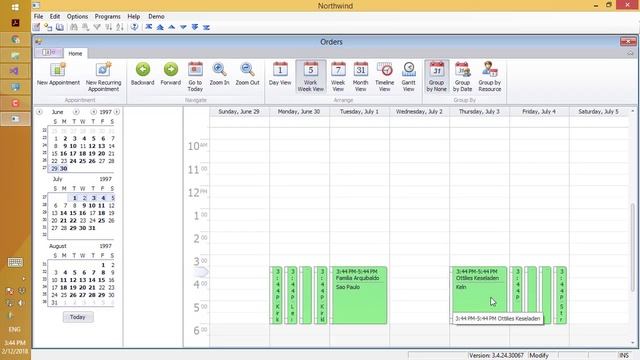Viewport: 640px width, 360px height.
Task: Go to previous year before 1997
Action: pyautogui.click(x=93, y=112)
